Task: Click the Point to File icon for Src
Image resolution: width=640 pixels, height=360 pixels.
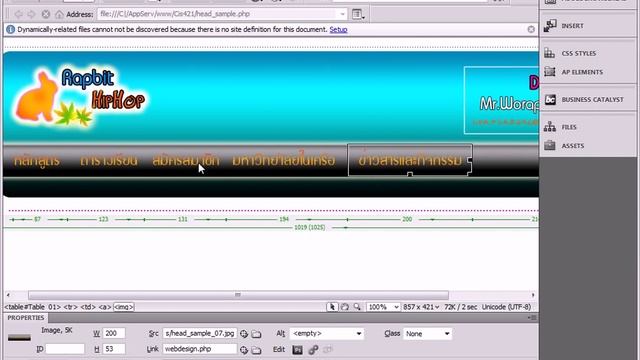Action: (x=244, y=334)
